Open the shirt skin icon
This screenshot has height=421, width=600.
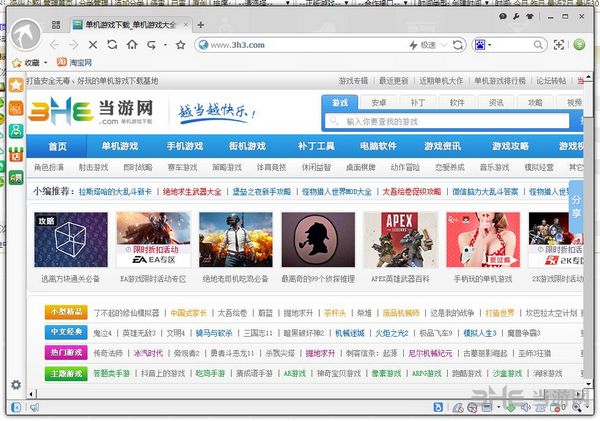[x=530, y=16]
